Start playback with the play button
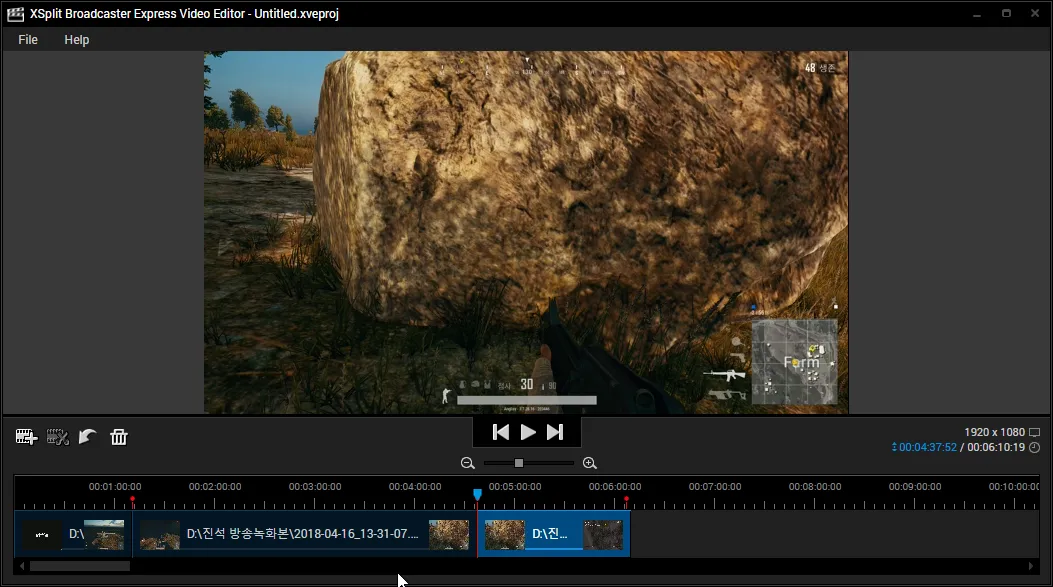Viewport: 1053px width, 587px height. point(528,432)
